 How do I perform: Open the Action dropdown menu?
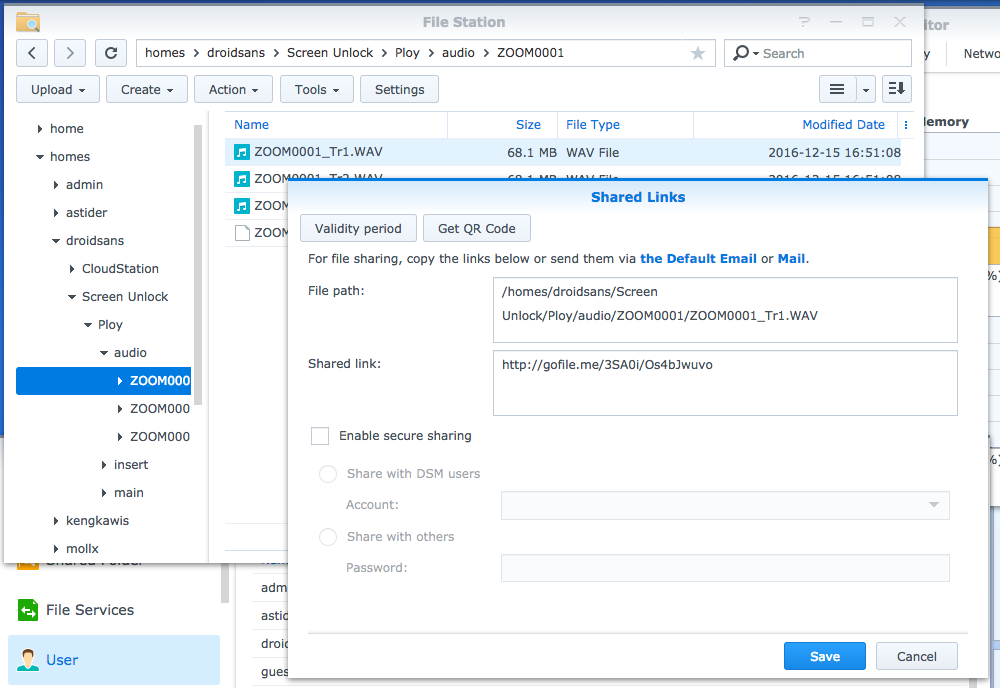click(x=233, y=89)
